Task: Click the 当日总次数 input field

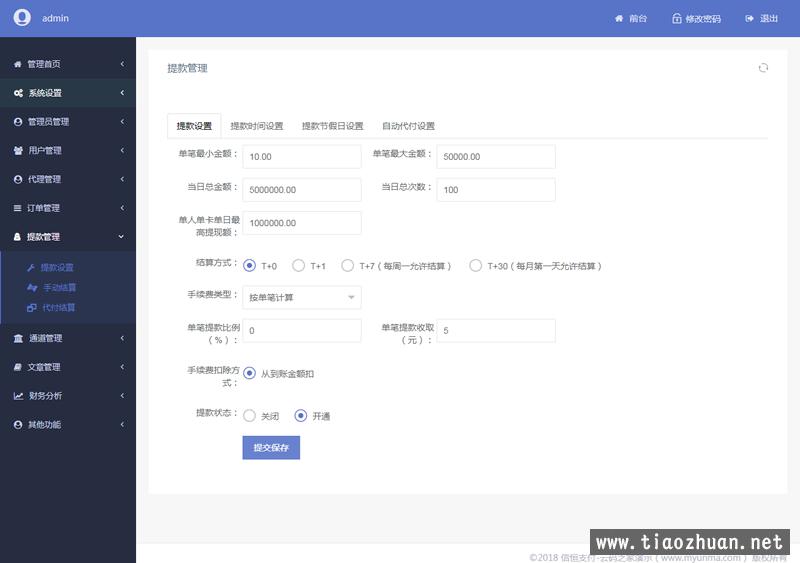Action: [495, 190]
